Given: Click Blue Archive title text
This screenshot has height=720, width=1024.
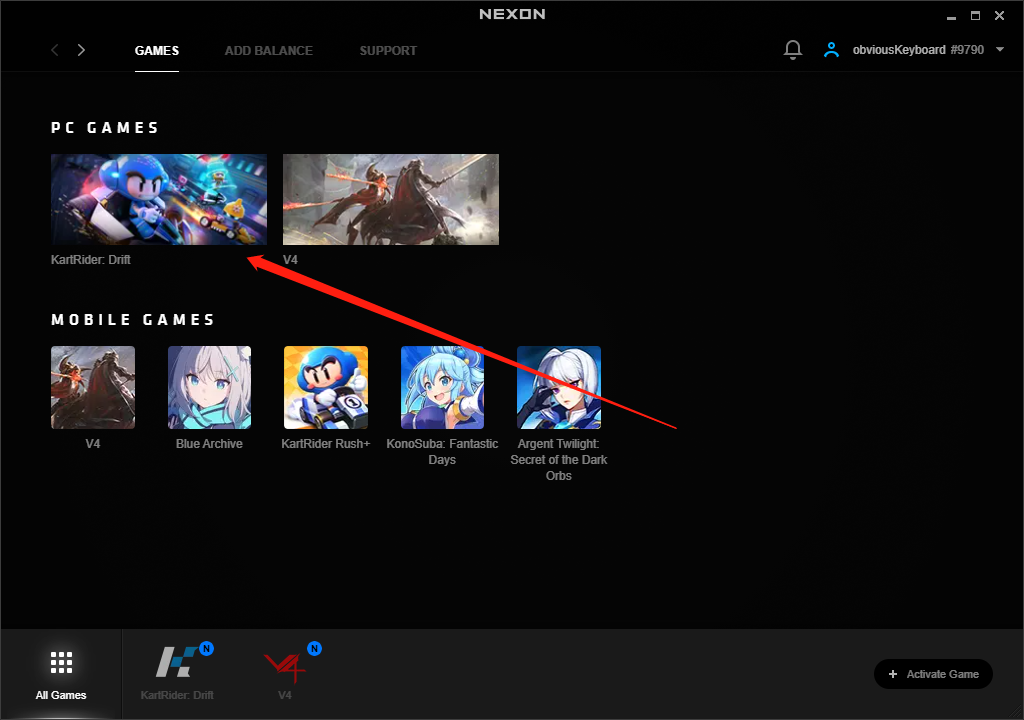Looking at the screenshot, I should pos(209,444).
